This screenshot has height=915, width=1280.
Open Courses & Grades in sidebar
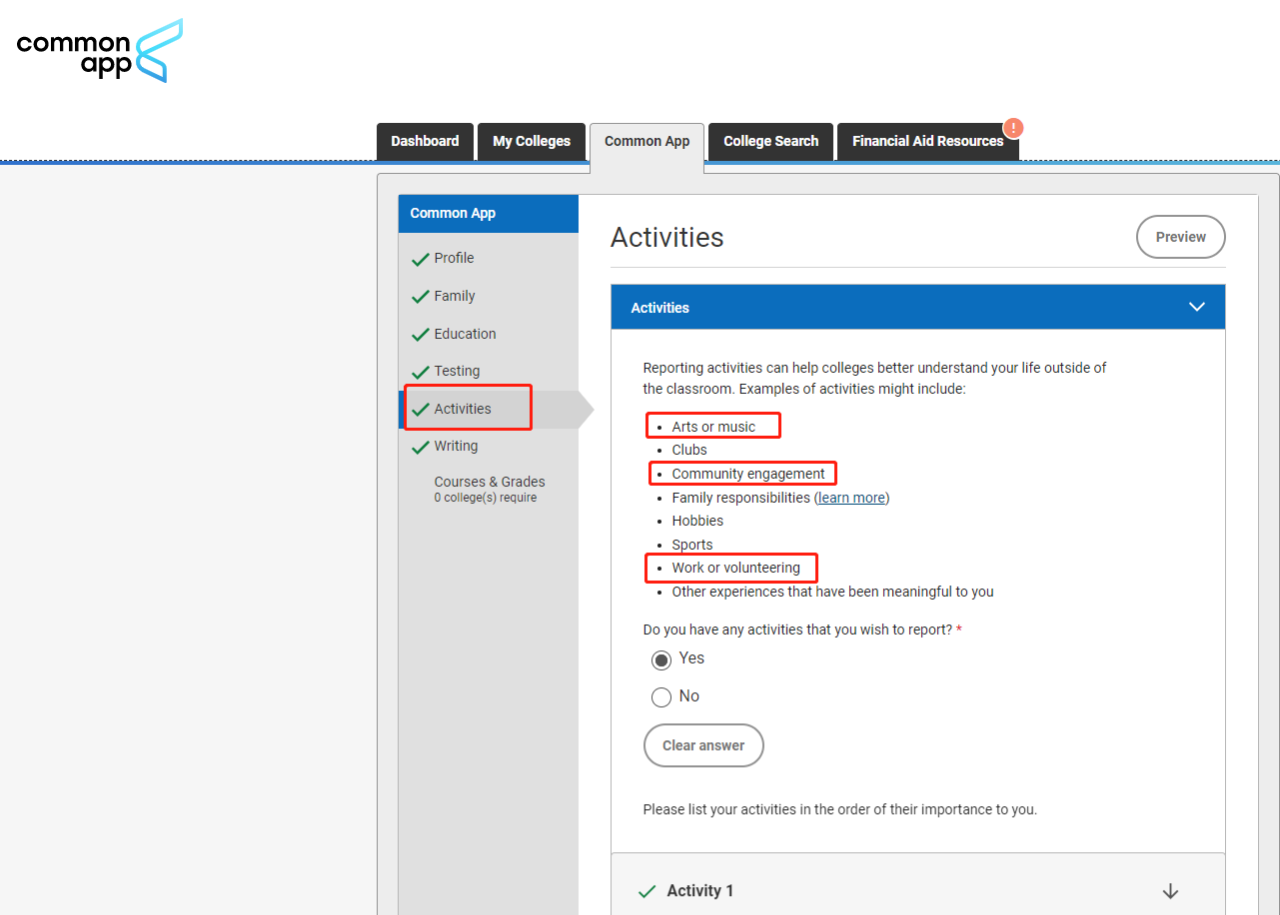(489, 482)
